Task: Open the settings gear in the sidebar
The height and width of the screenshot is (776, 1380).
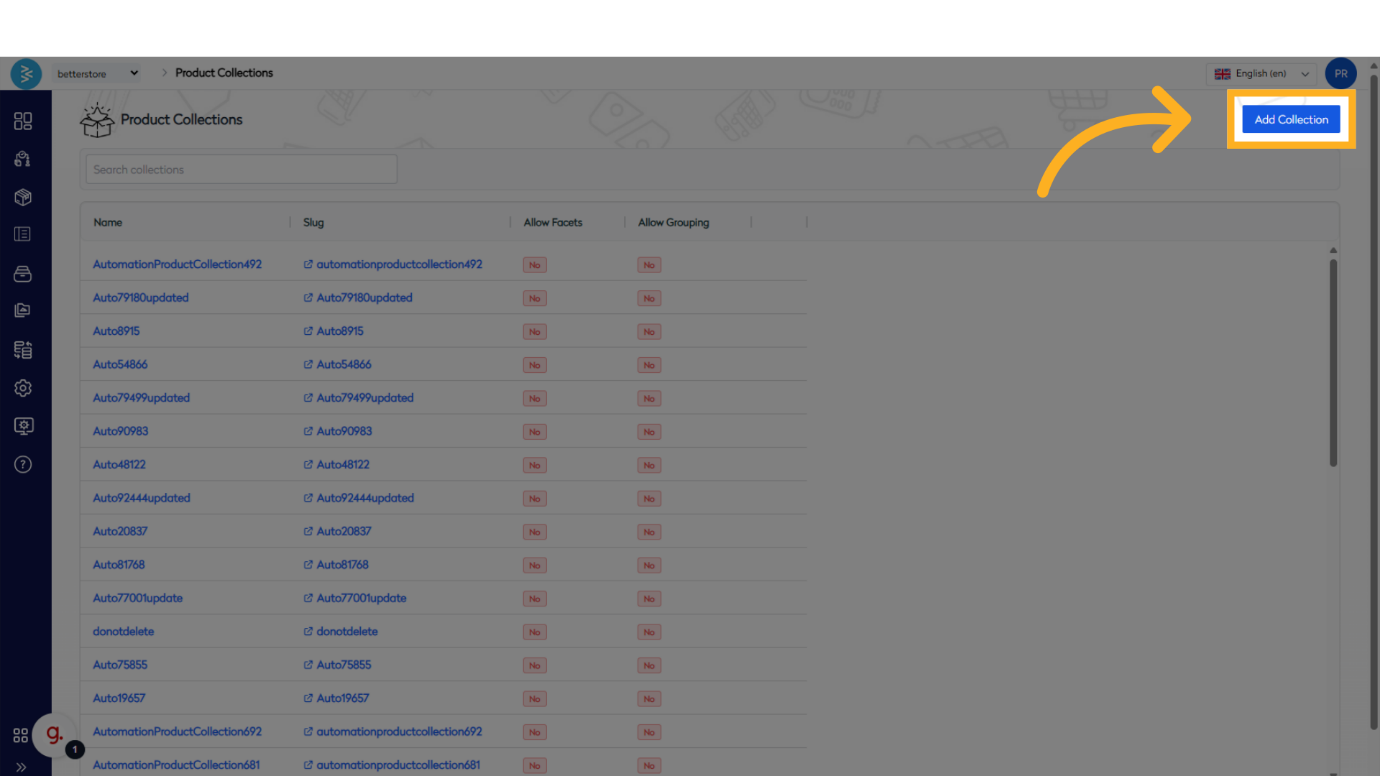Action: point(23,388)
